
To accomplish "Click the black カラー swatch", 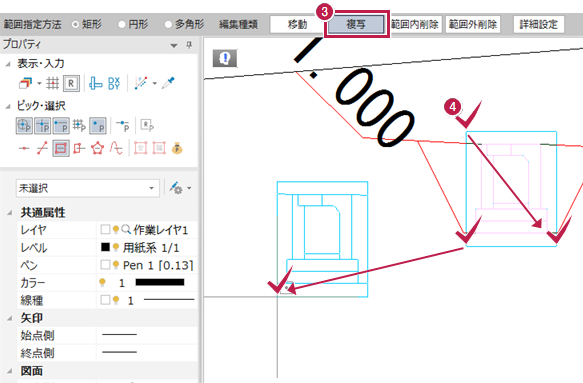I will (x=160, y=283).
